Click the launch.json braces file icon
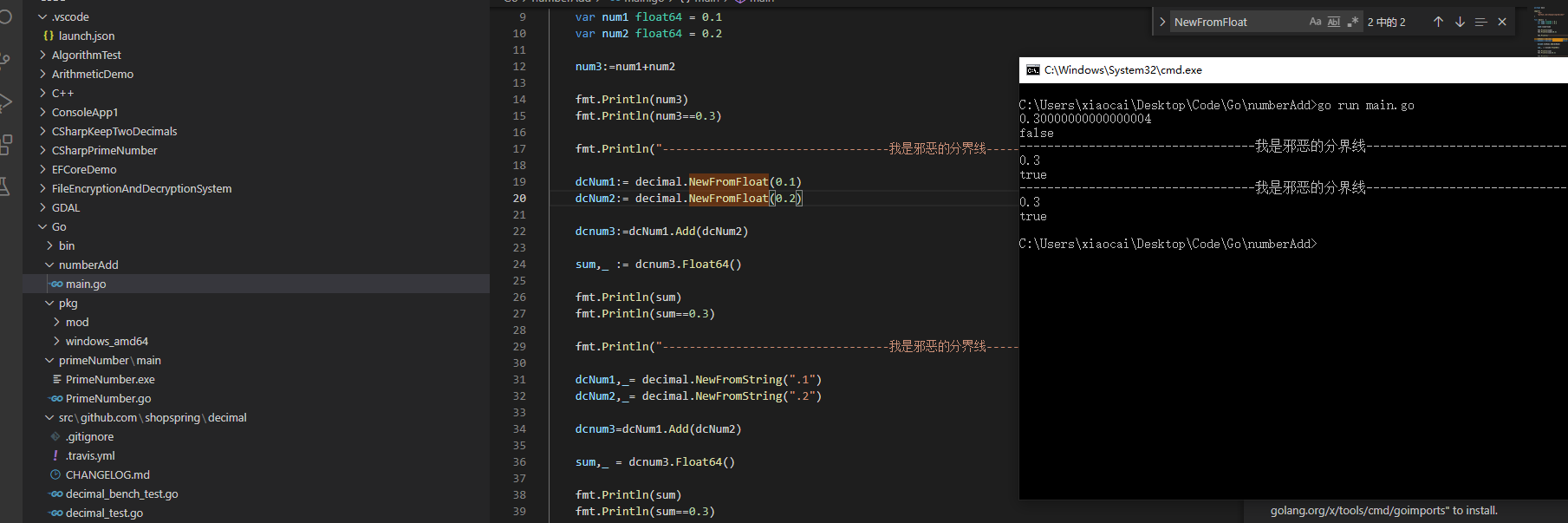The width and height of the screenshot is (1568, 523). tap(49, 36)
